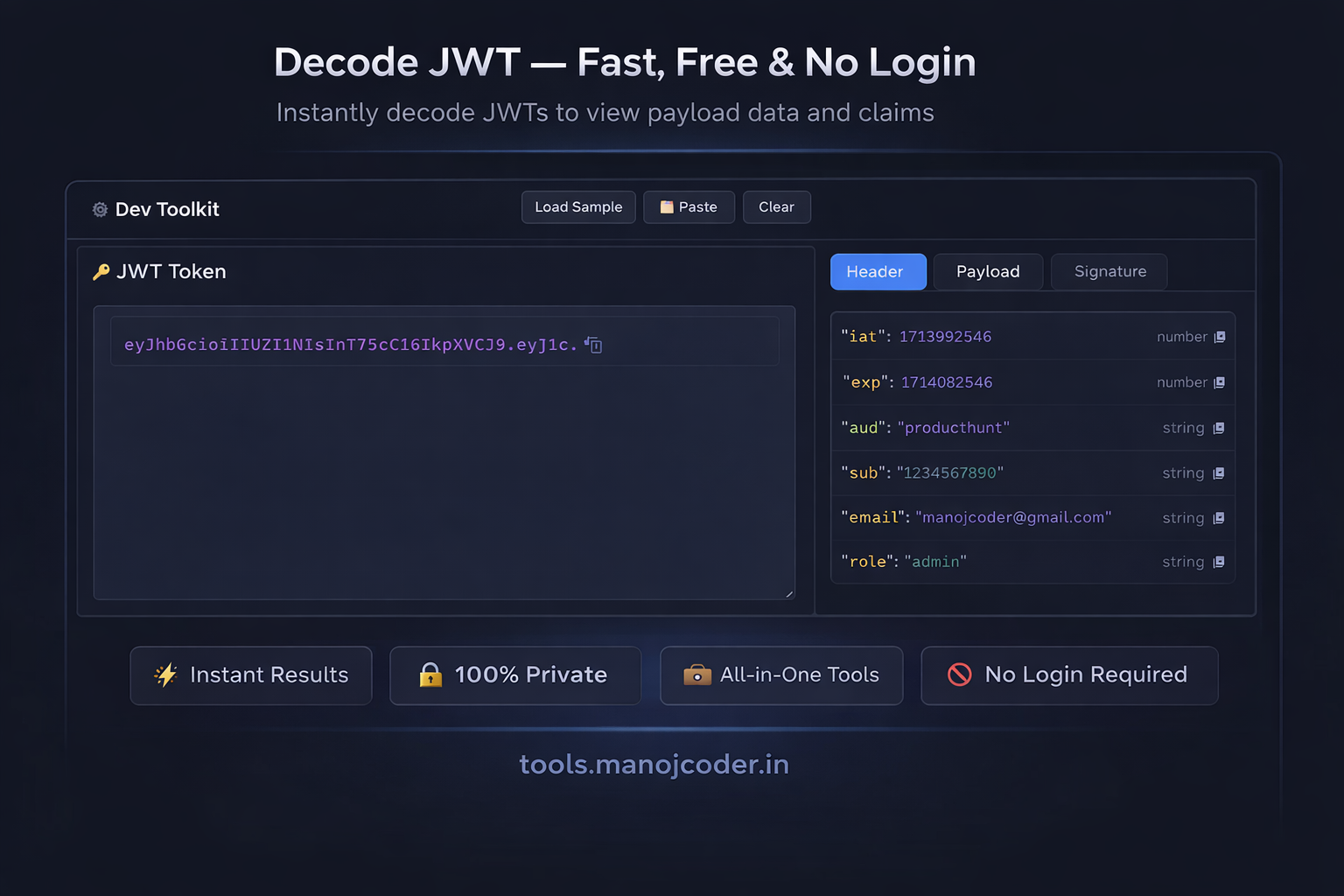The height and width of the screenshot is (896, 1344).
Task: Copy the "aud" producthunt claim
Action: pyautogui.click(x=1219, y=428)
